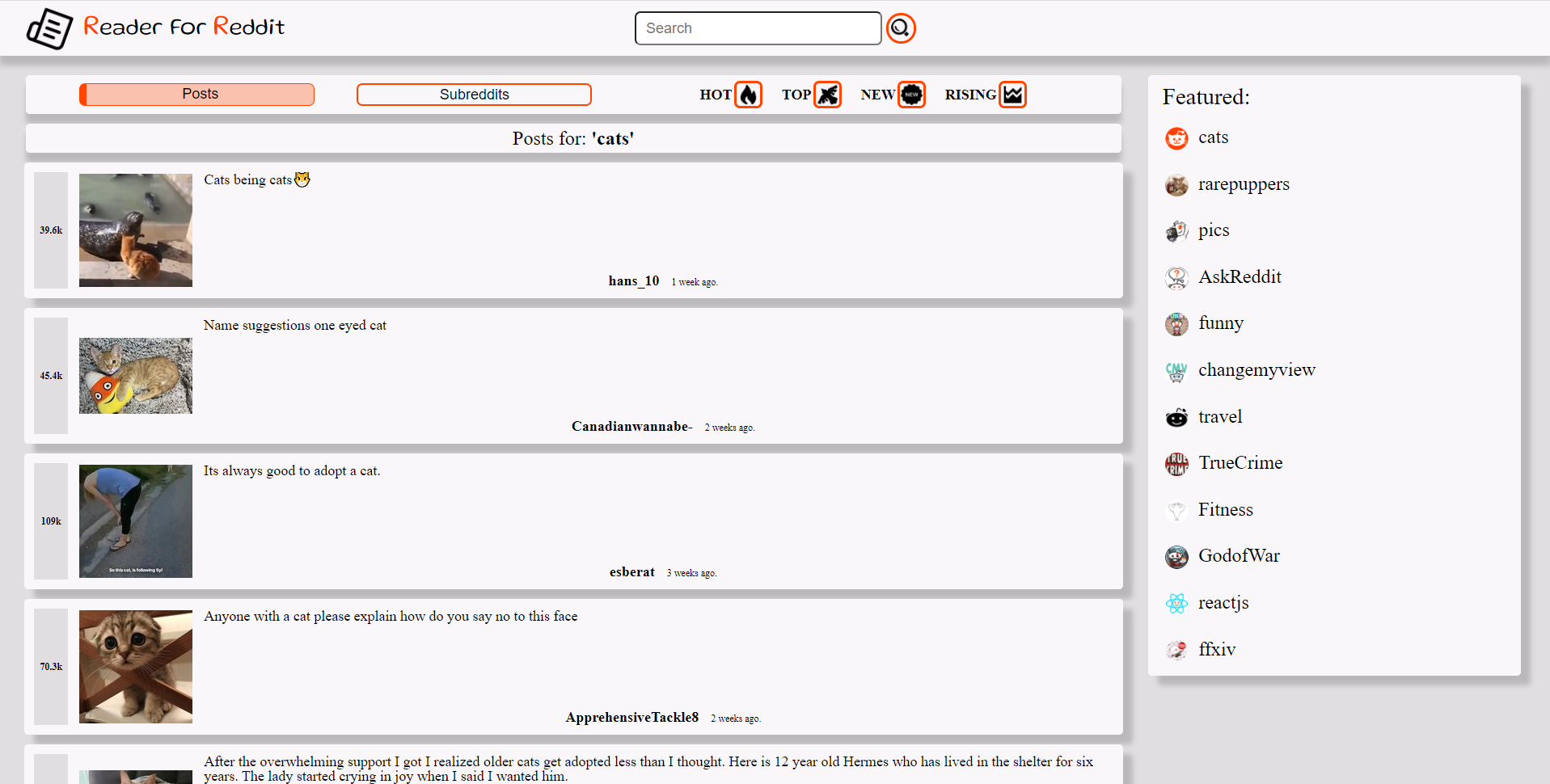
Task: Sort posts by Rising chart icon
Action: (x=1012, y=95)
